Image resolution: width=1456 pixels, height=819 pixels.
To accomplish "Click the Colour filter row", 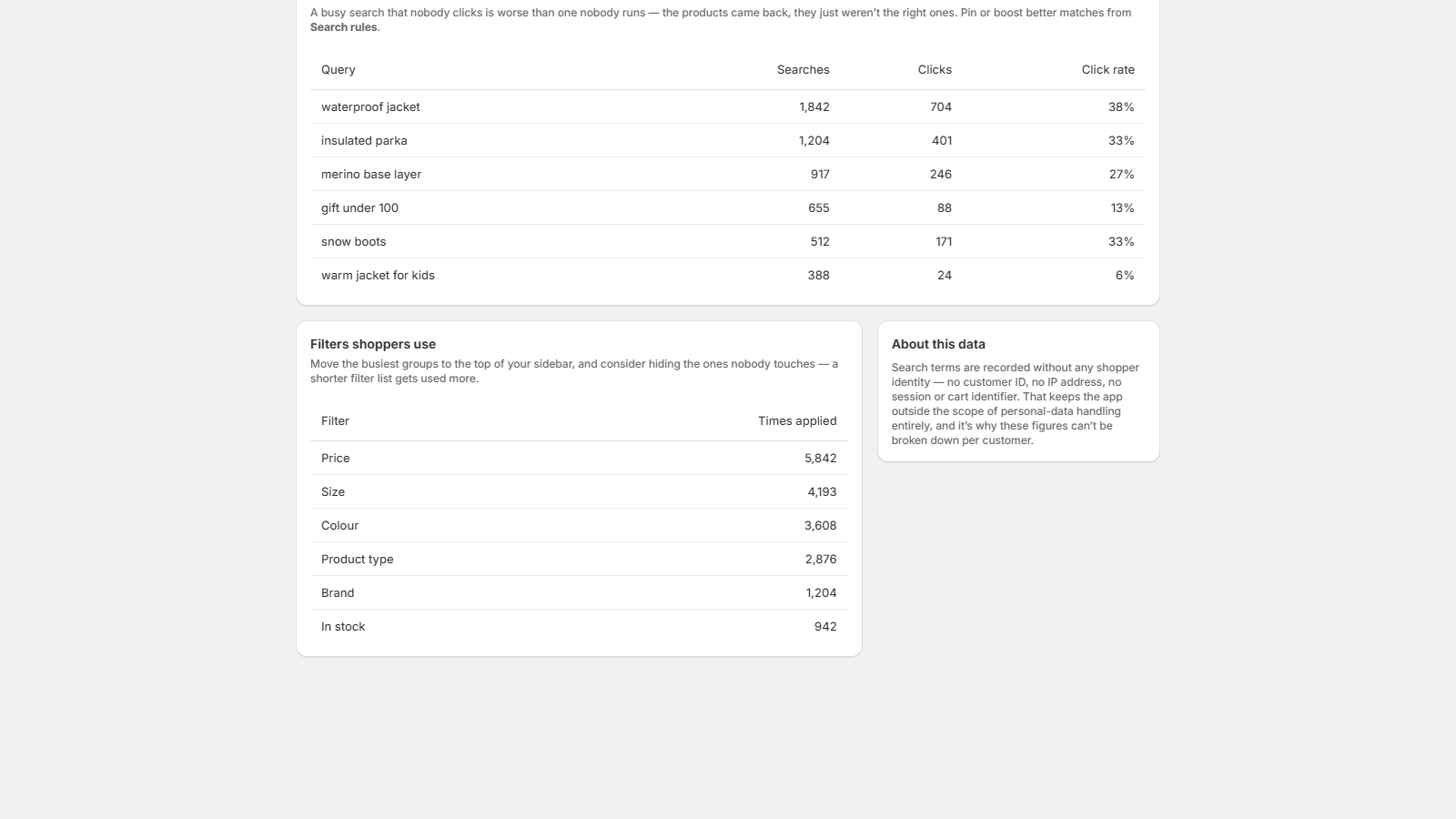I will click(x=579, y=525).
